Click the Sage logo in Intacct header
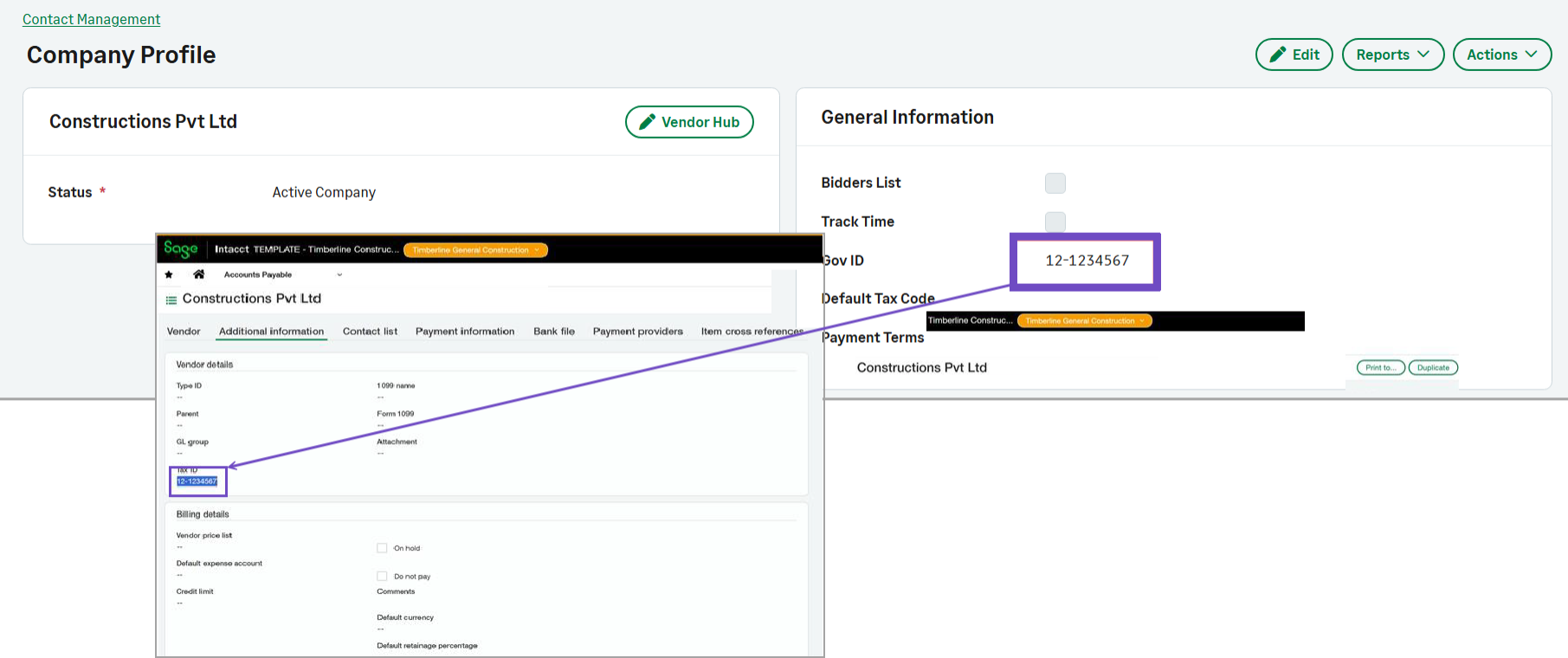Viewport: 1568px width, 658px height. point(181,249)
